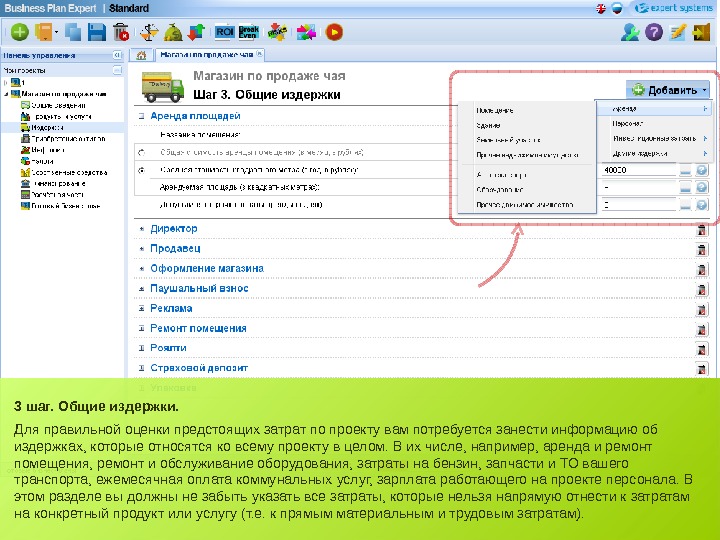Click the copy project toolbar icon

point(73,32)
